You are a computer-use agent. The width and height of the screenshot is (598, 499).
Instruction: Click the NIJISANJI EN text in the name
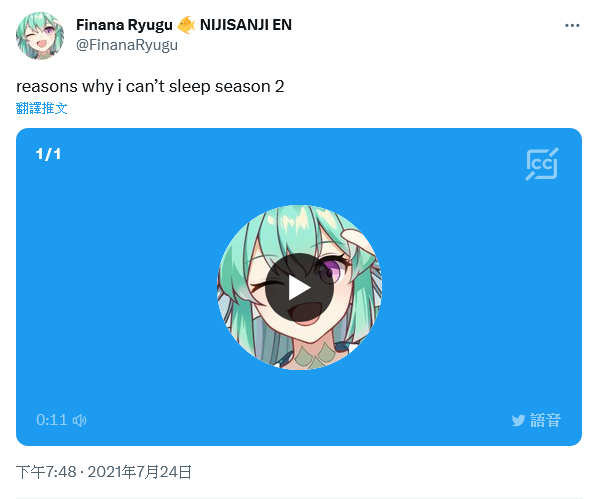point(246,25)
